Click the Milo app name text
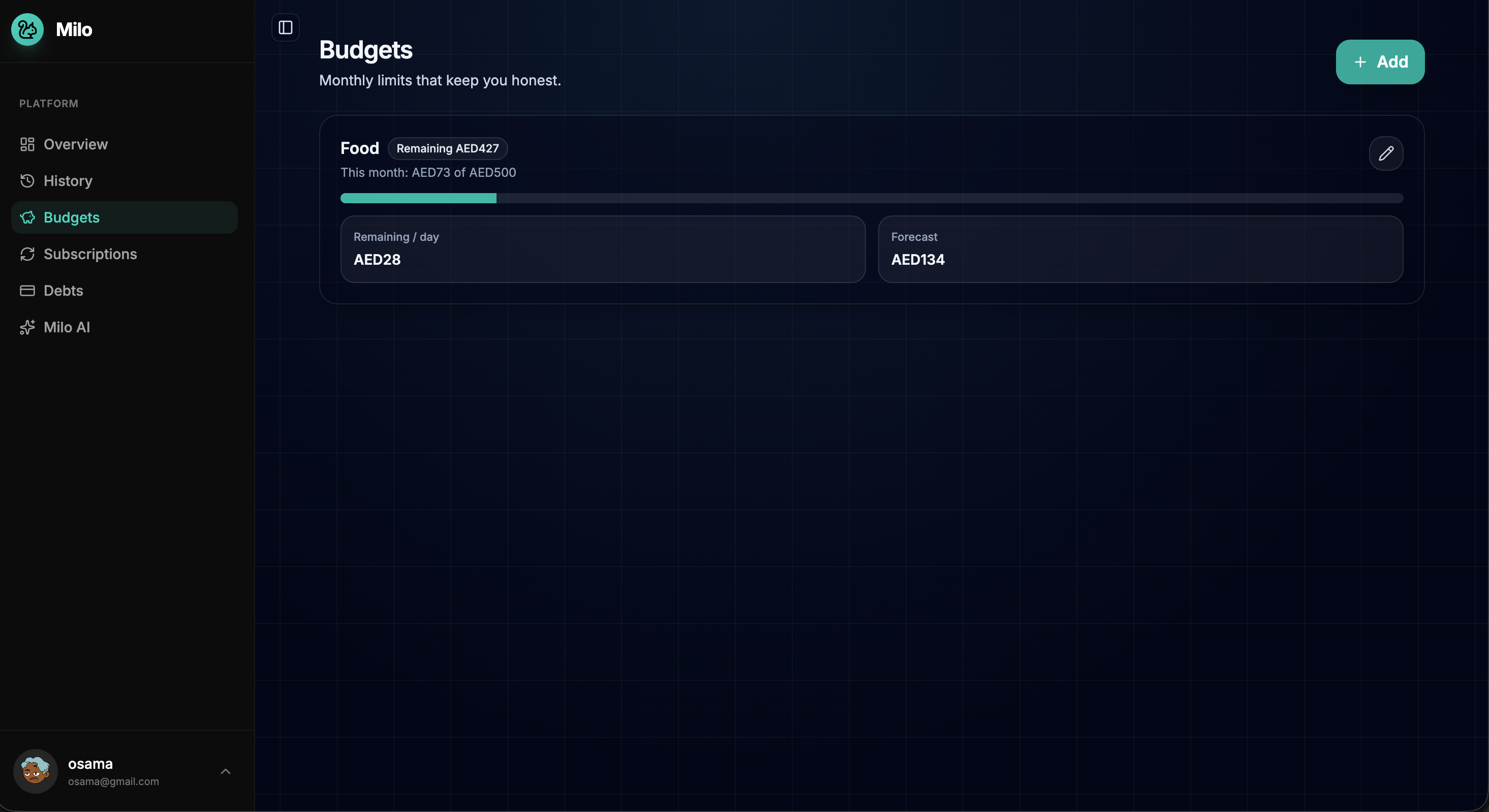 point(74,29)
